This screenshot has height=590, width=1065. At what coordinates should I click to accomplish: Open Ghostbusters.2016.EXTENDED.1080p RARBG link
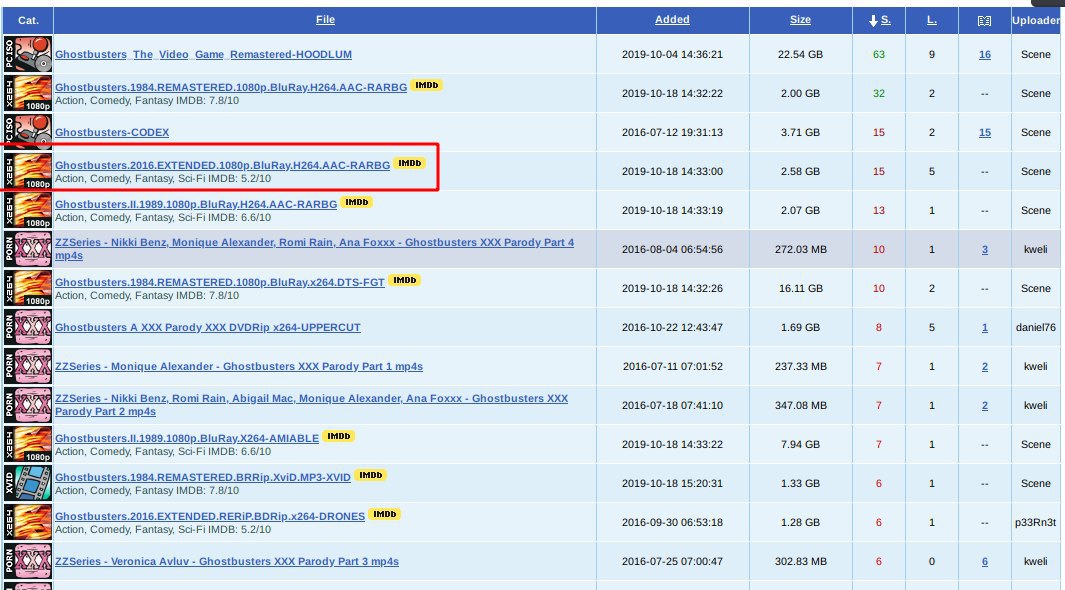pyautogui.click(x=223, y=165)
